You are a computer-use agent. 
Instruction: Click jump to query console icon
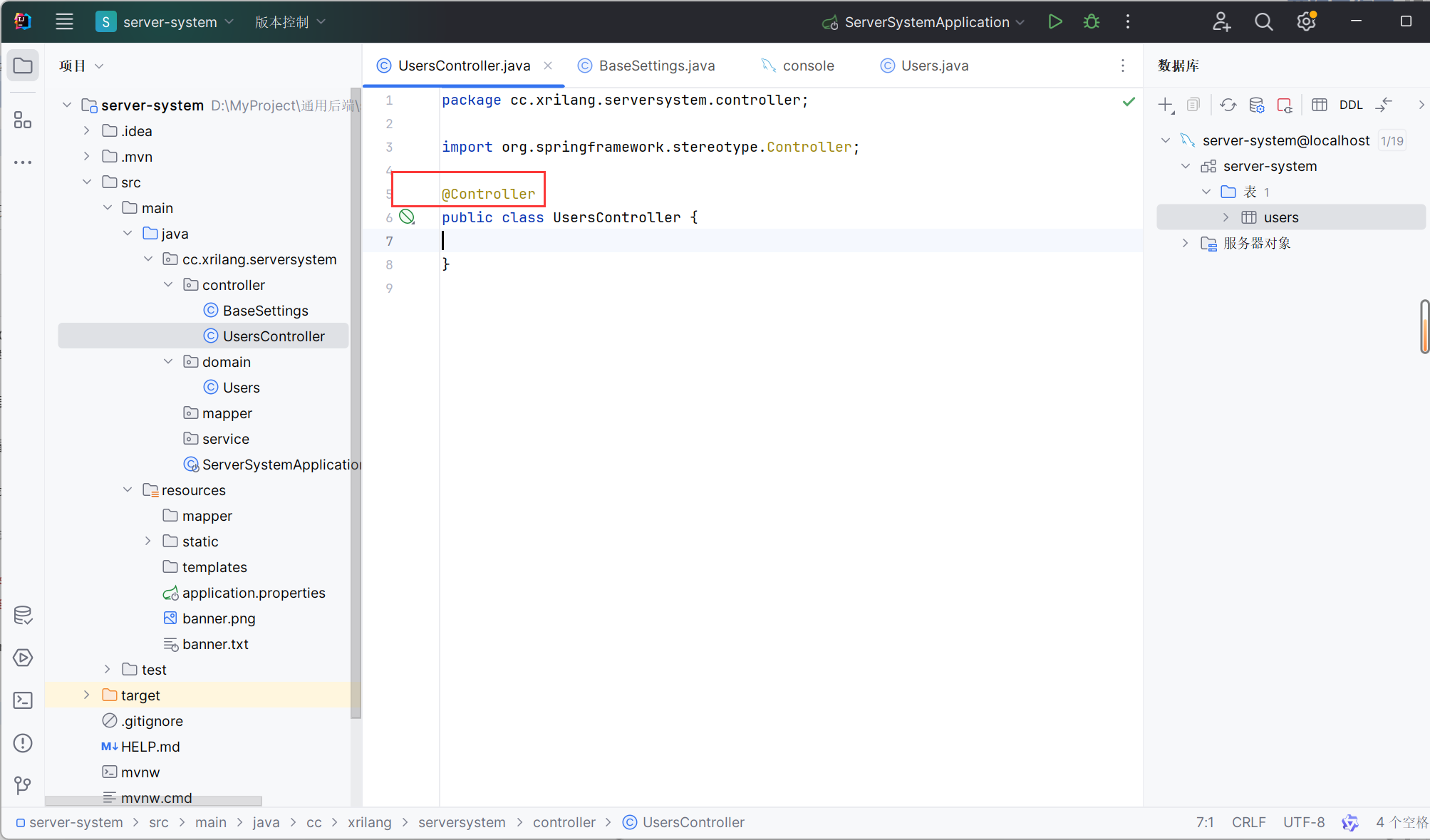[x=1384, y=105]
